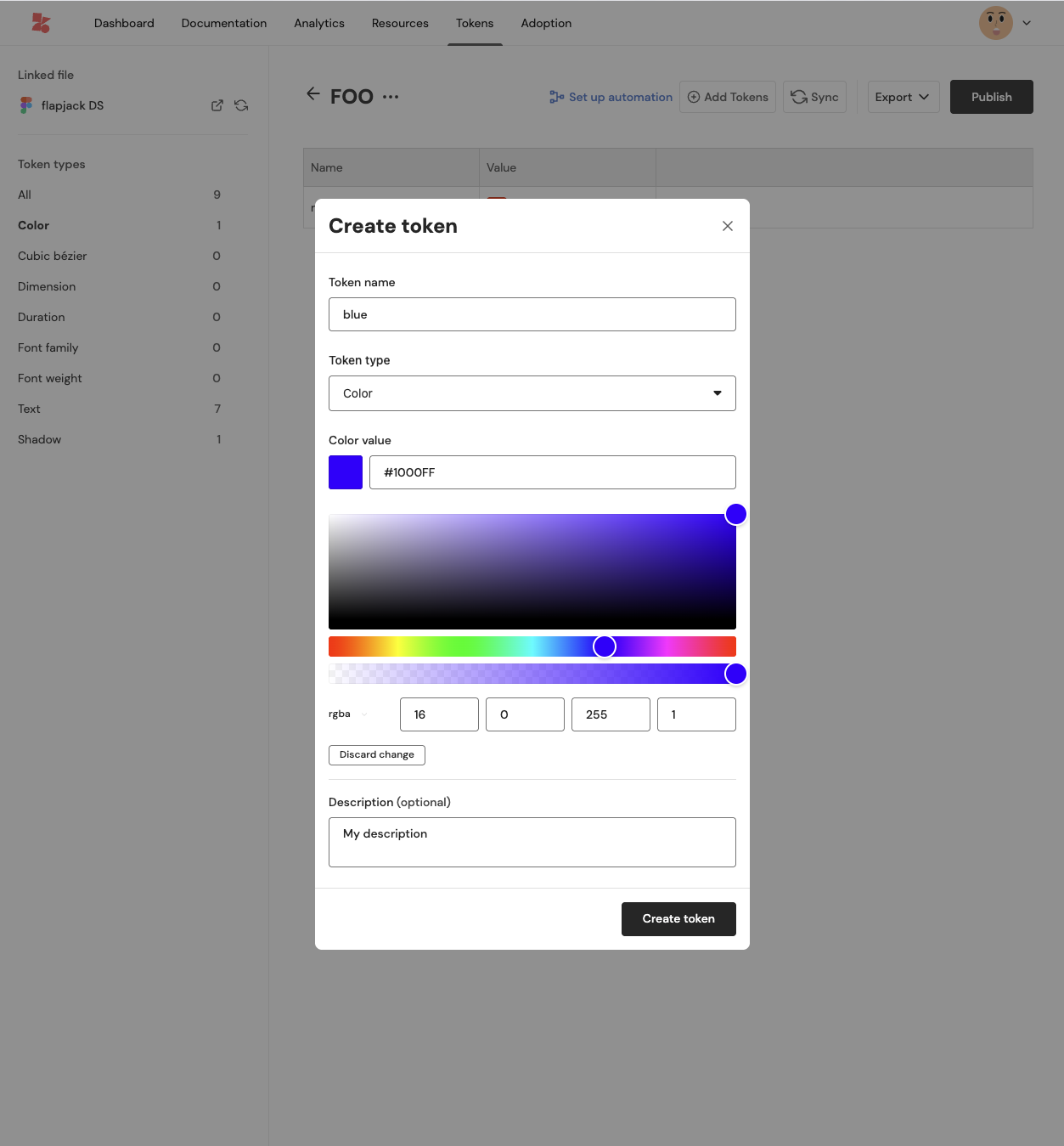Click the Discard change button
This screenshot has width=1064, height=1146.
click(x=376, y=754)
